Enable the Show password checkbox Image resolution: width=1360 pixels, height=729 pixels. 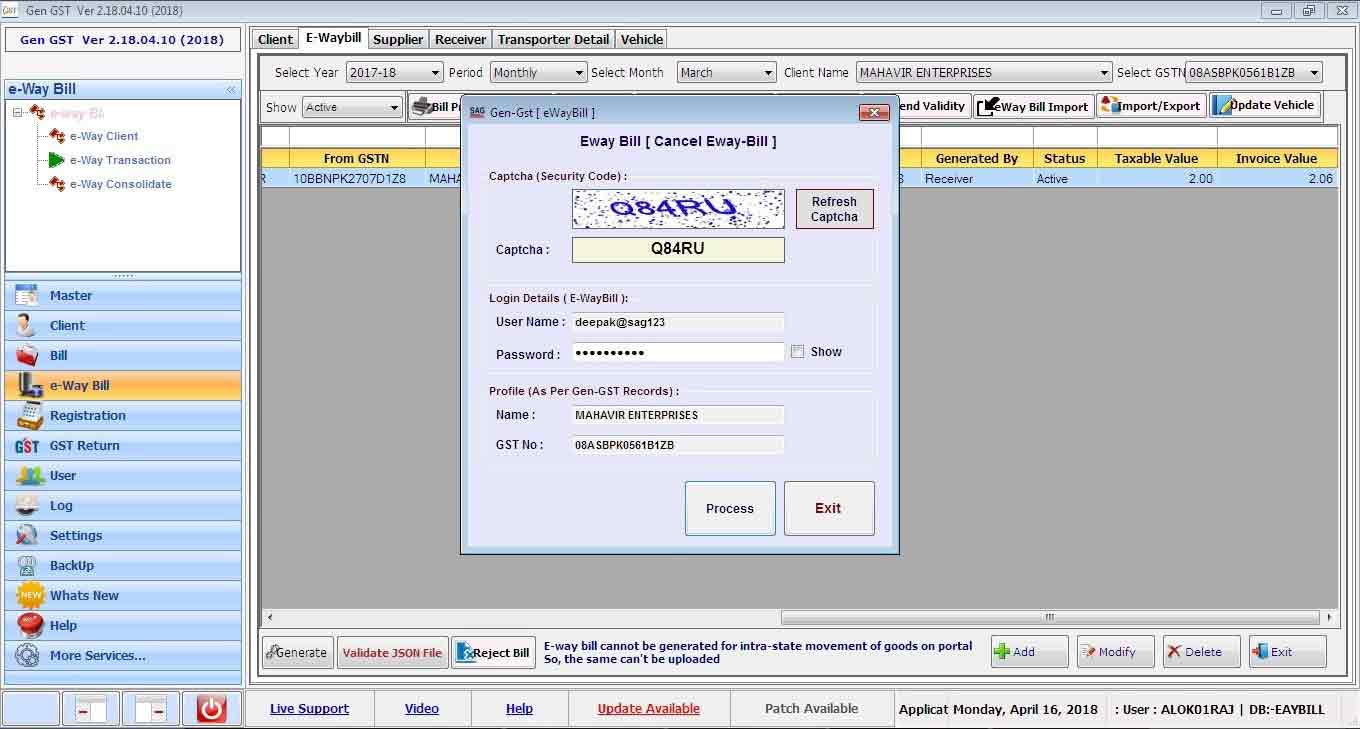click(x=797, y=352)
